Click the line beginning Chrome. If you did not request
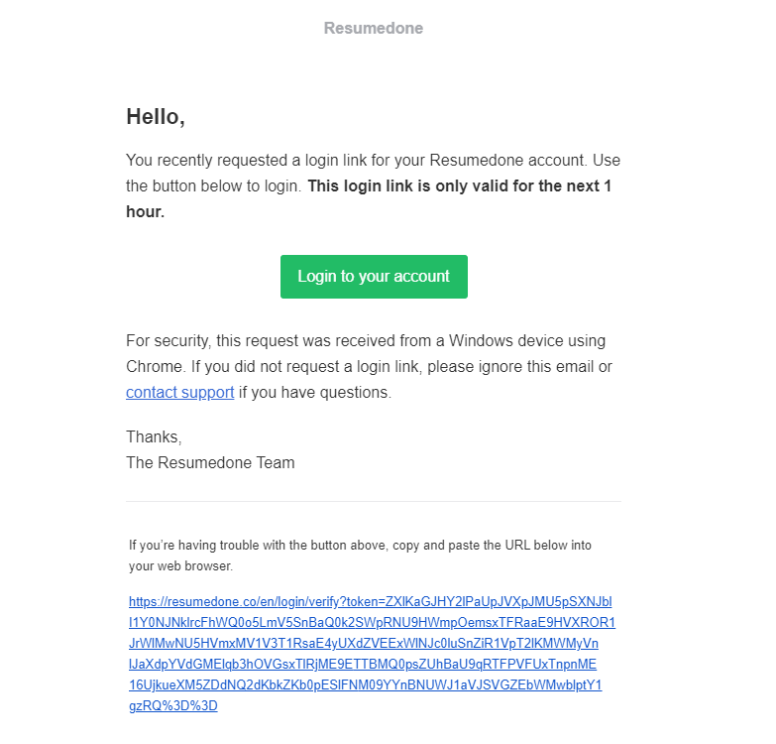 click(369, 366)
